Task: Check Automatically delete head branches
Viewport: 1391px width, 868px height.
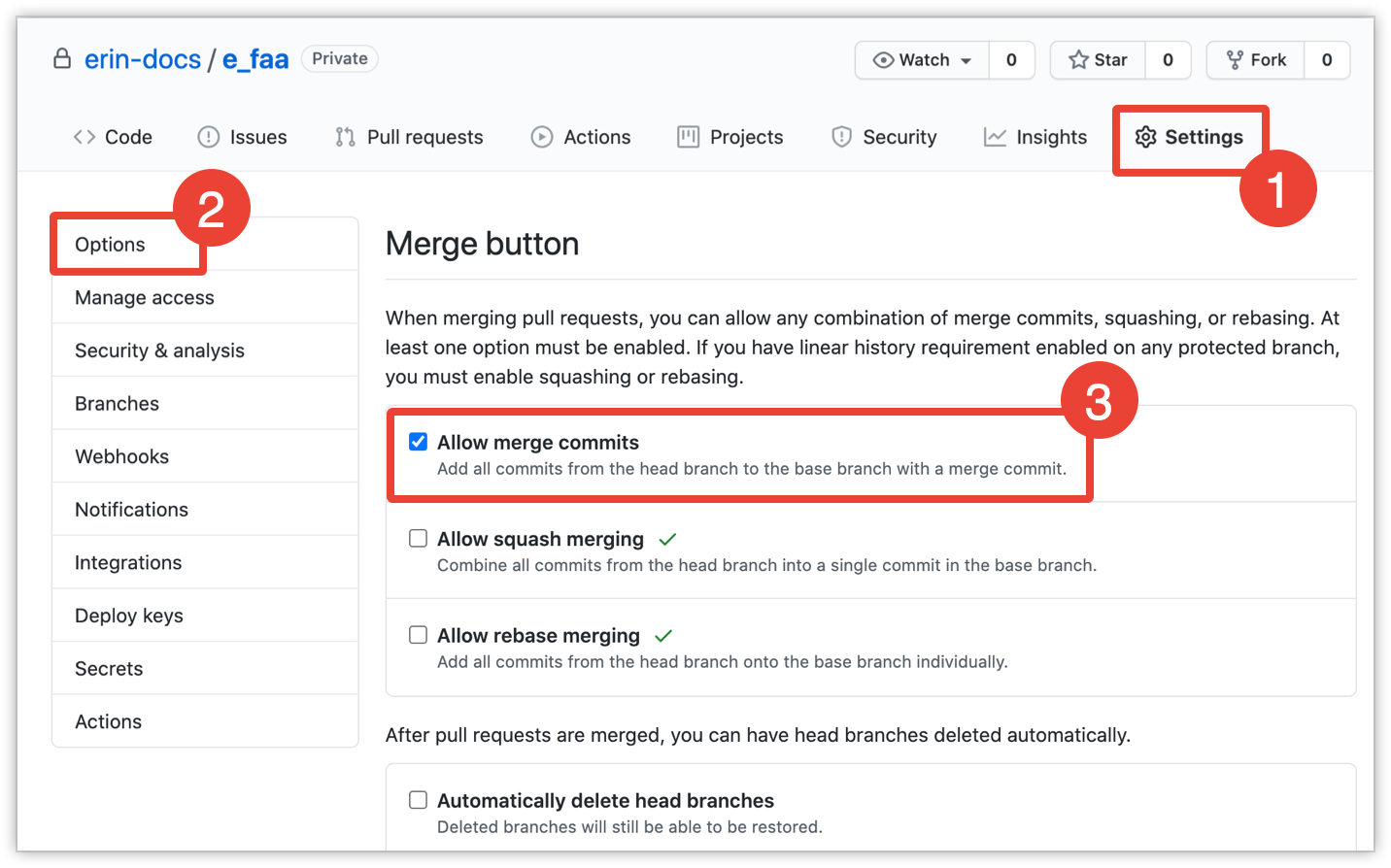Action: 419,800
